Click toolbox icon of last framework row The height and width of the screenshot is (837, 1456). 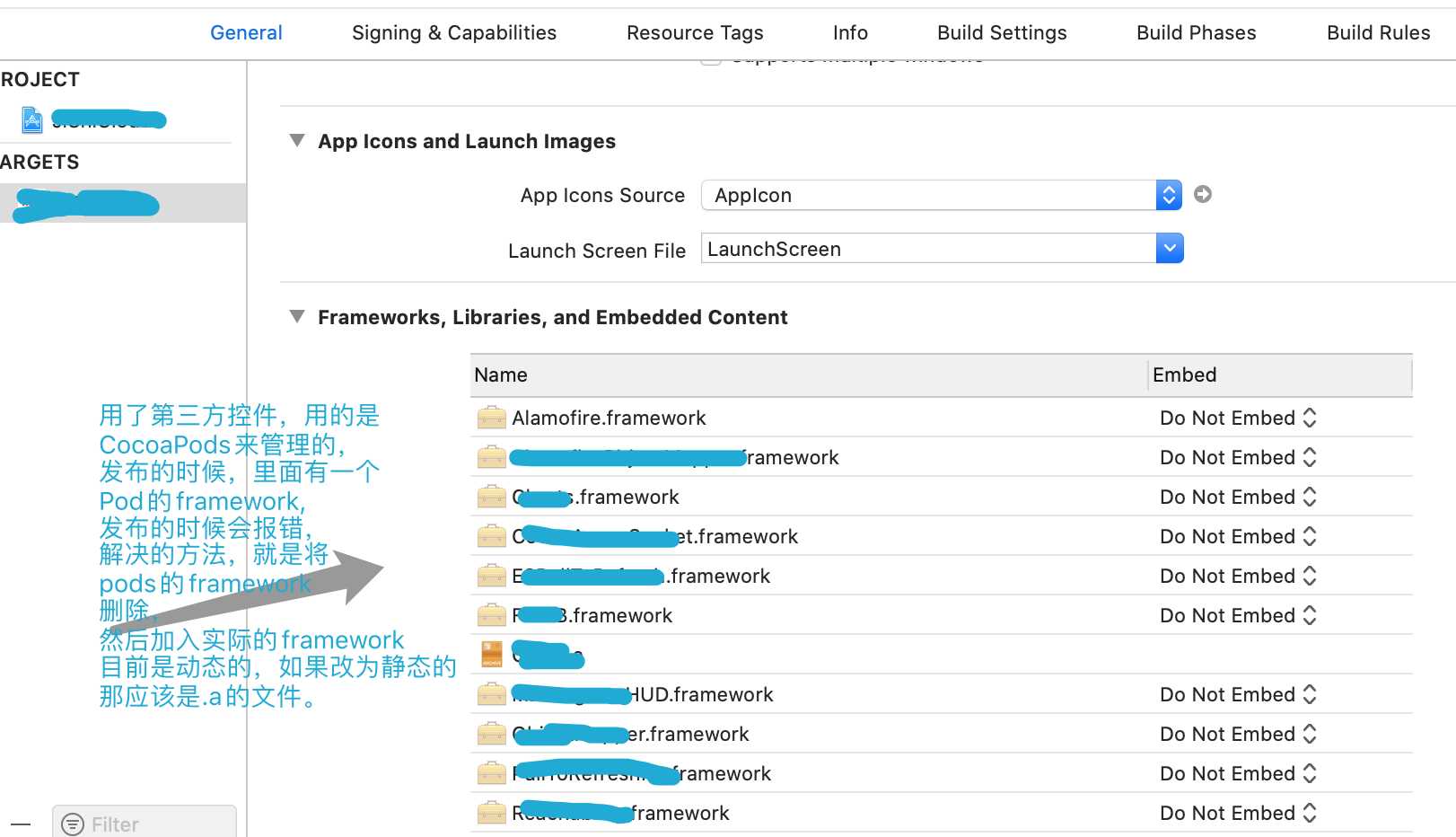coord(491,813)
